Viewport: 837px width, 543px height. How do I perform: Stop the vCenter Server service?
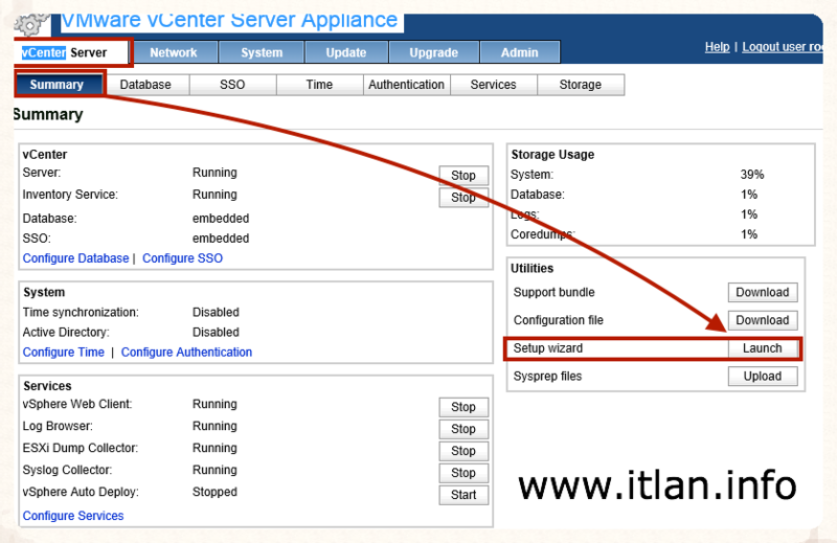tap(463, 176)
